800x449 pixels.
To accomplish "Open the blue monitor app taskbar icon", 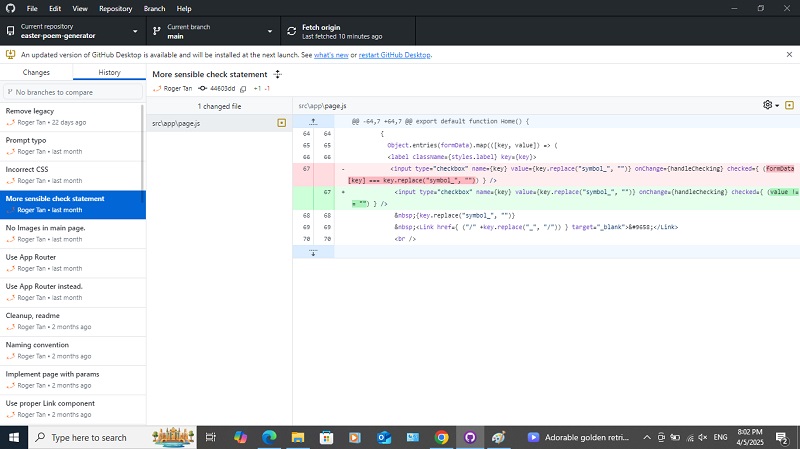I will tap(412, 437).
